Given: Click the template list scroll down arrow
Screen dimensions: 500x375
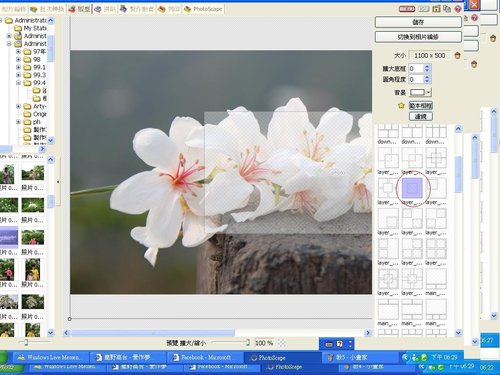Looking at the screenshot, I should 458,332.
